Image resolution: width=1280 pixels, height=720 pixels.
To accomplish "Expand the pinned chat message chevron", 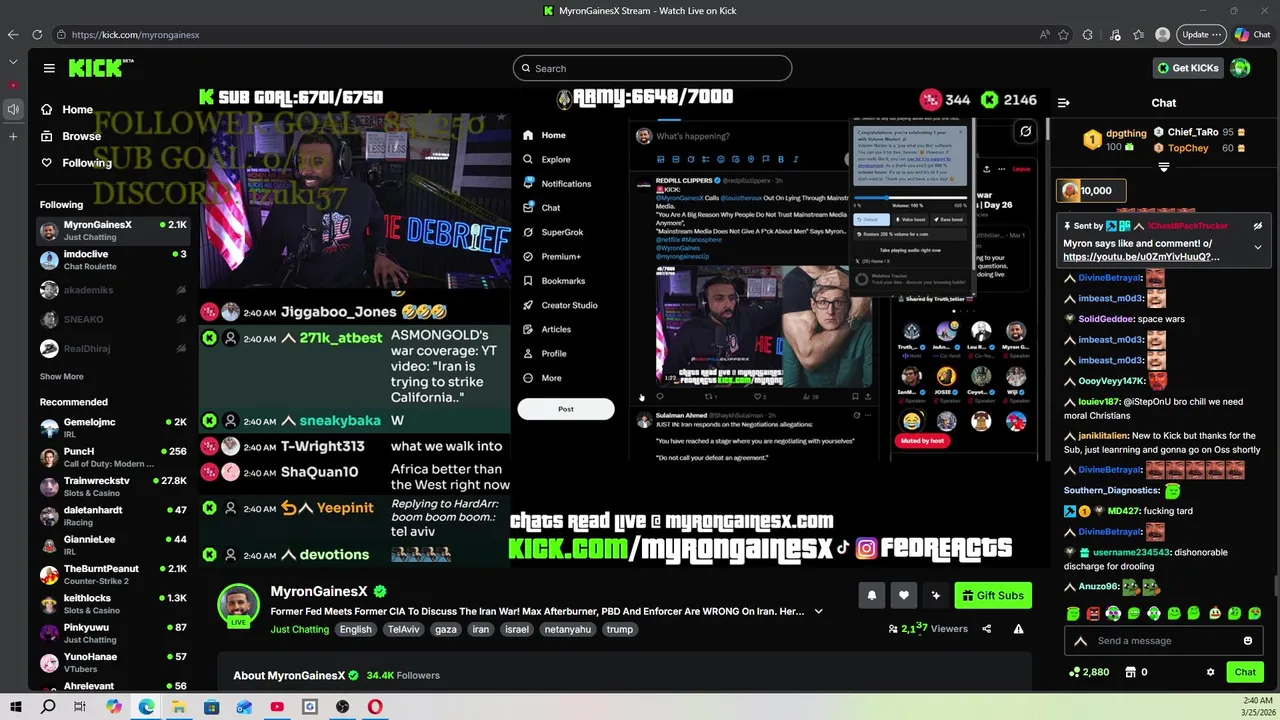I will [1257, 247].
